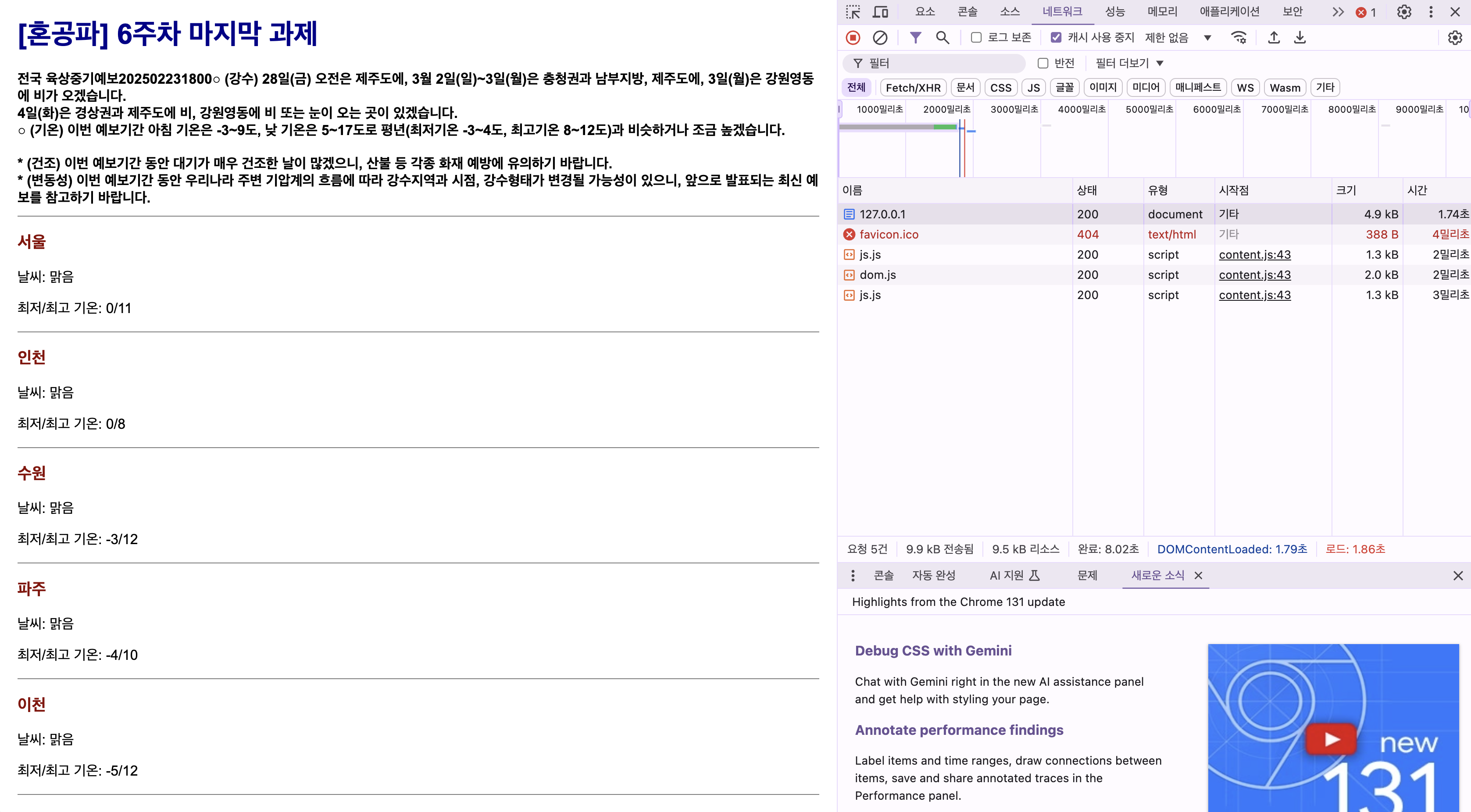Enable the 로그 보존 checkbox
The image size is (1471, 812).
click(x=976, y=38)
